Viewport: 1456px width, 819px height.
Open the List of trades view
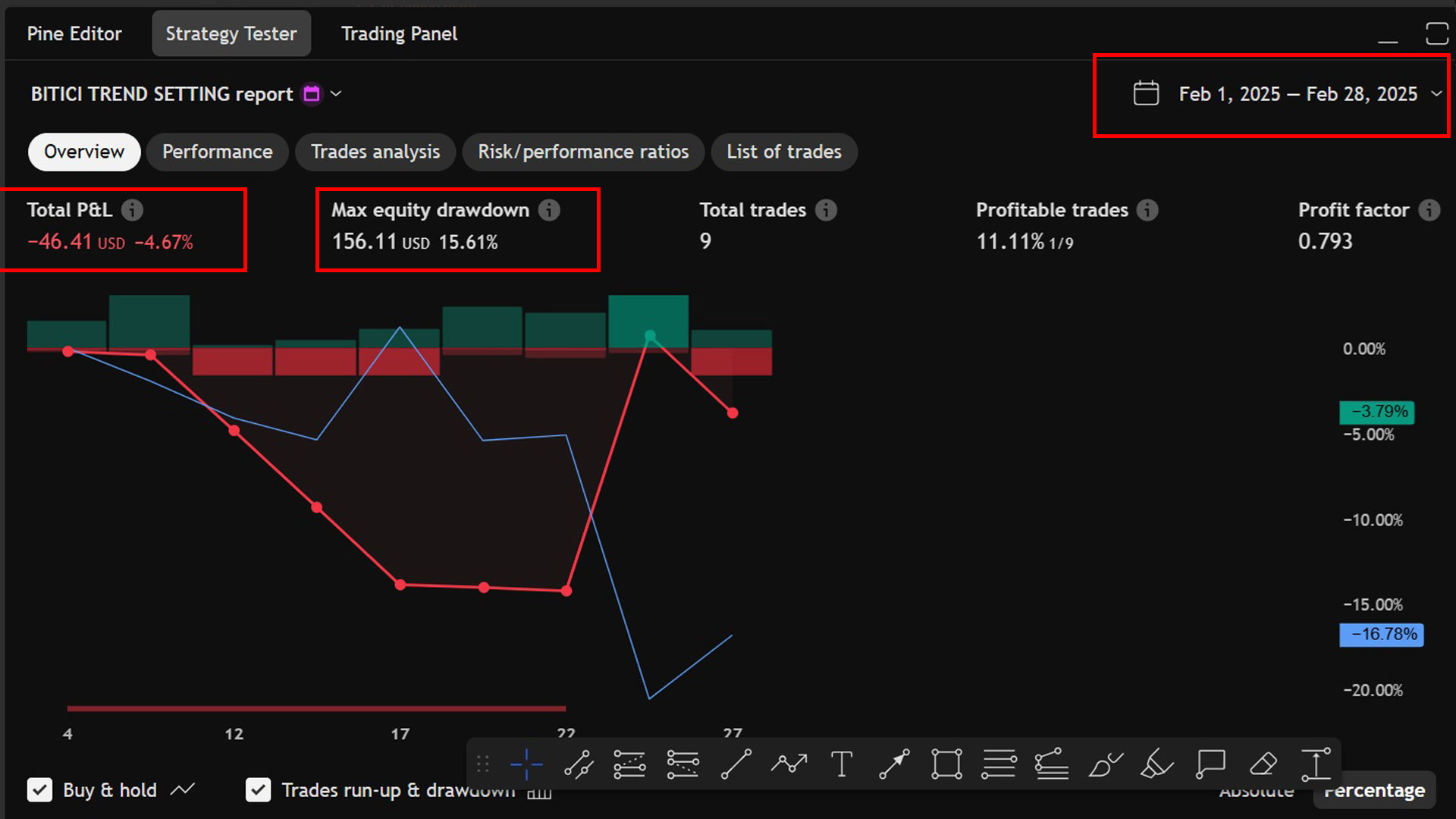click(784, 152)
